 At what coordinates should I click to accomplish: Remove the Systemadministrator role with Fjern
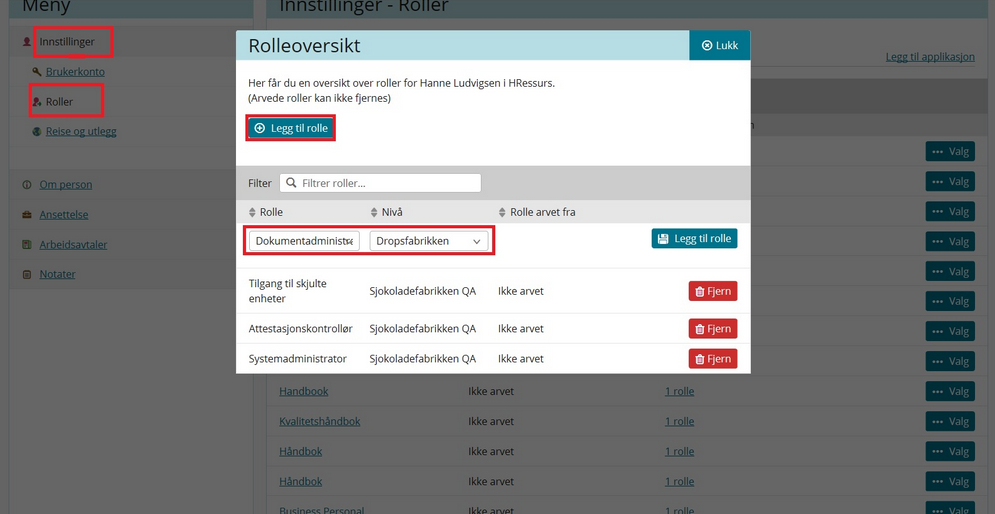[712, 359]
